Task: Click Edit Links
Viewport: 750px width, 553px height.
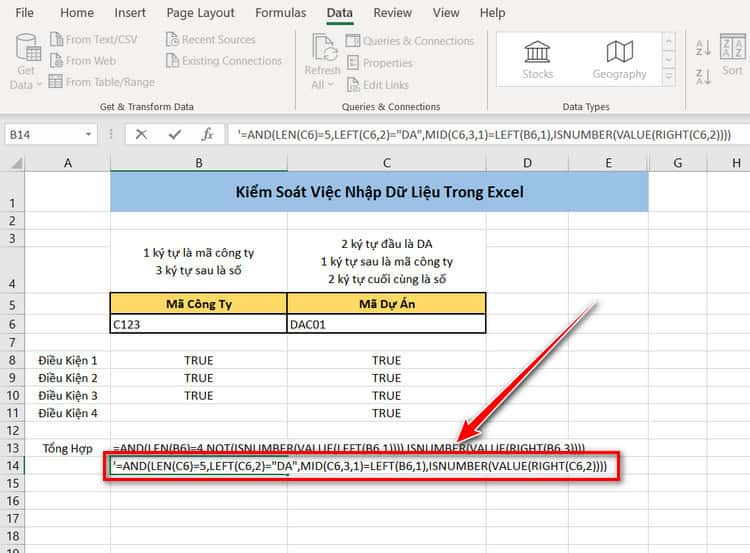Action: [x=378, y=85]
